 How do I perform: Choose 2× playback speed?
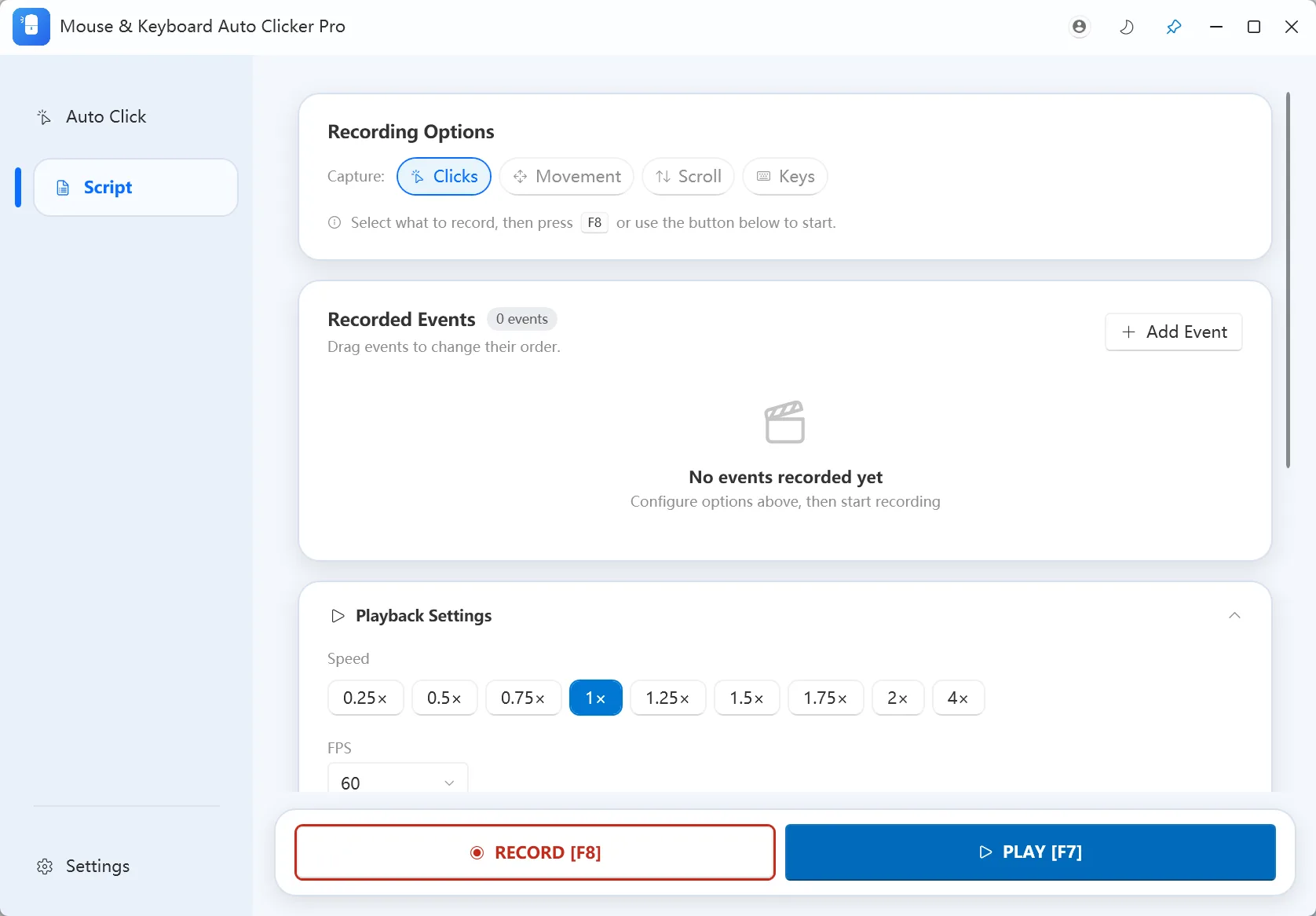tap(897, 698)
